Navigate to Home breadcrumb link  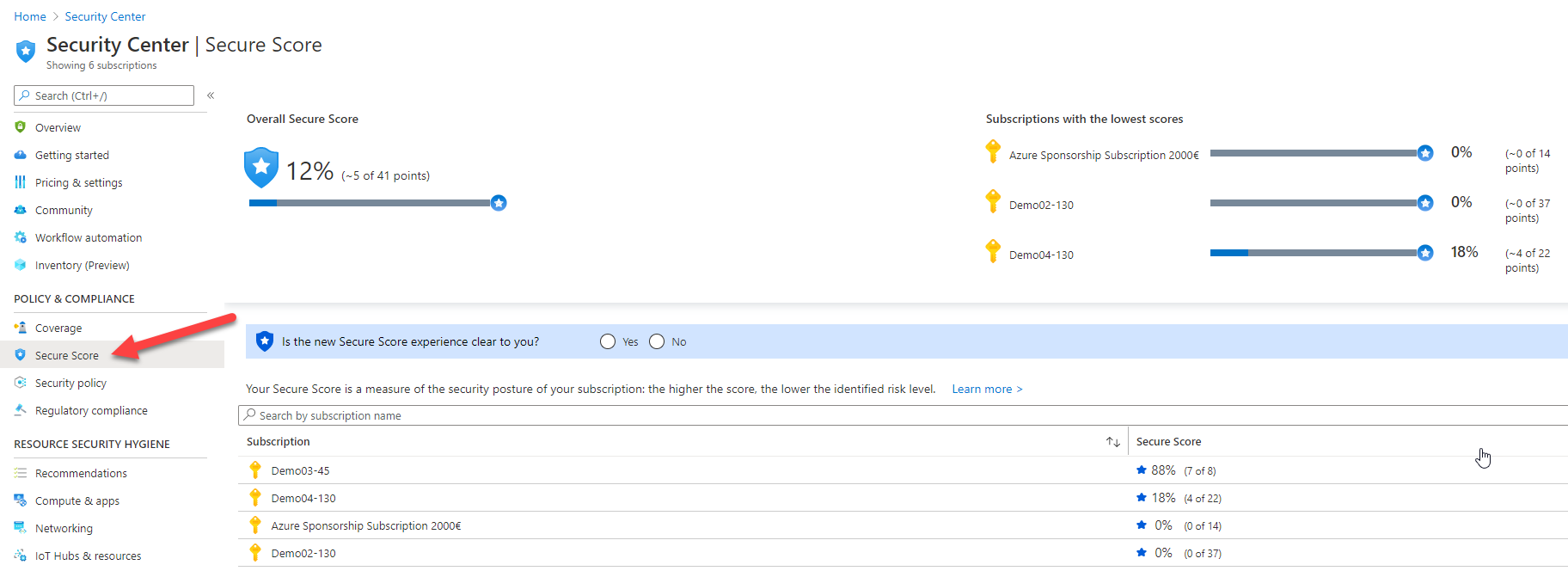coord(30,16)
